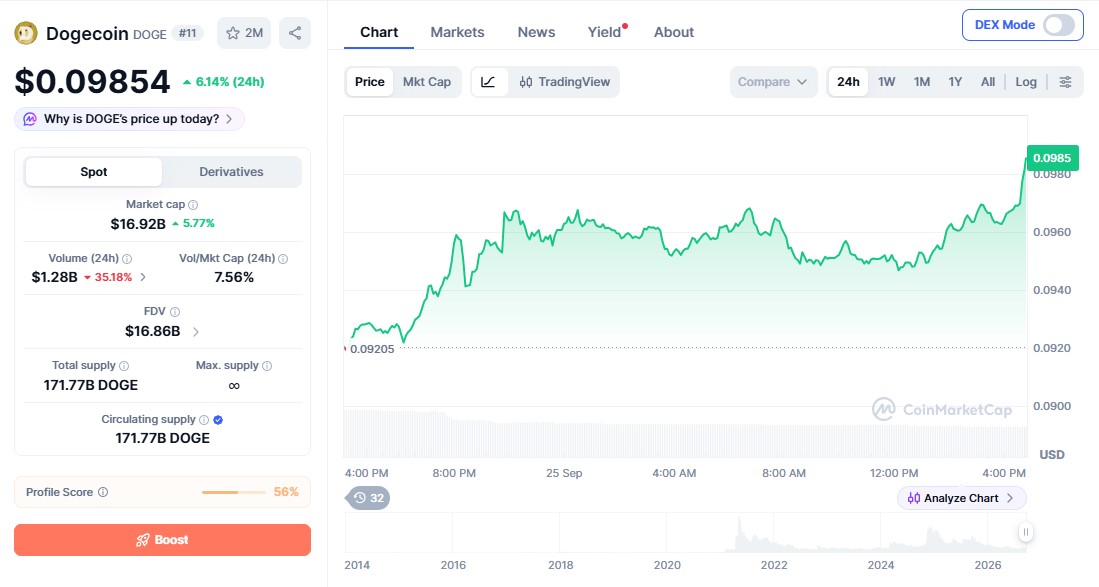Click the 7.56% Vol/Mkt Cap value

pos(234,277)
